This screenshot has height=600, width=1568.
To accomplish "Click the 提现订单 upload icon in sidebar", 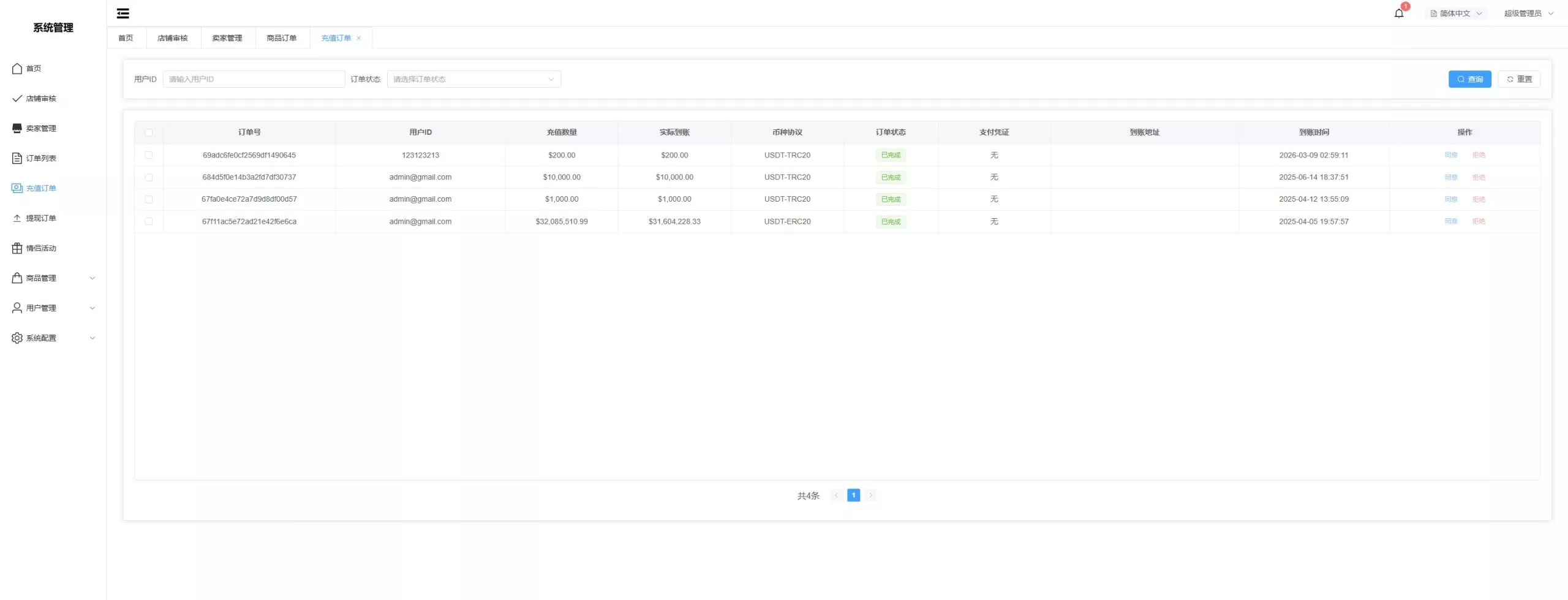I will click(17, 218).
